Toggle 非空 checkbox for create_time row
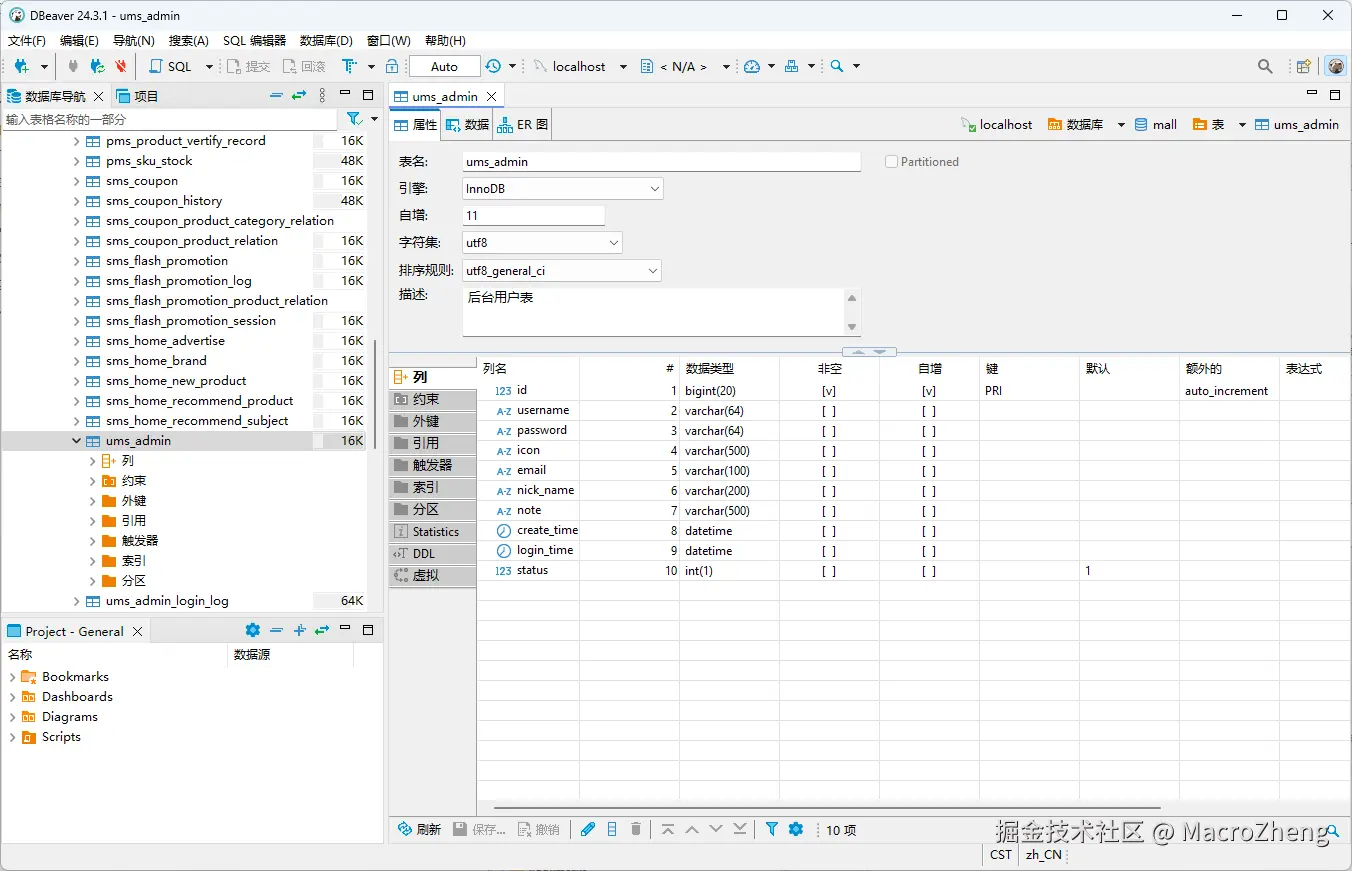Screen dimensions: 1352x871 coord(828,531)
